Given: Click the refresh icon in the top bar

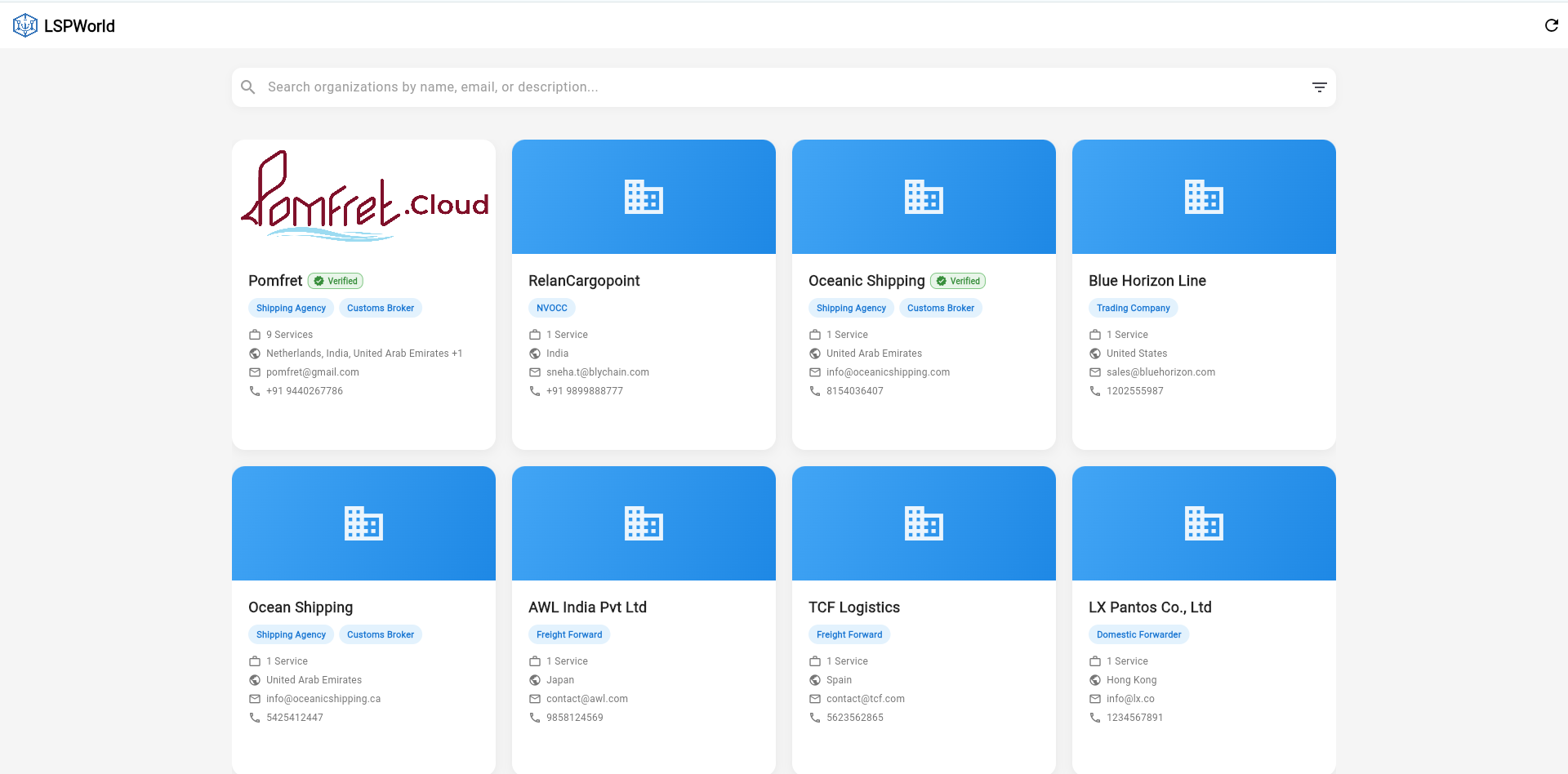Looking at the screenshot, I should click(x=1551, y=25).
